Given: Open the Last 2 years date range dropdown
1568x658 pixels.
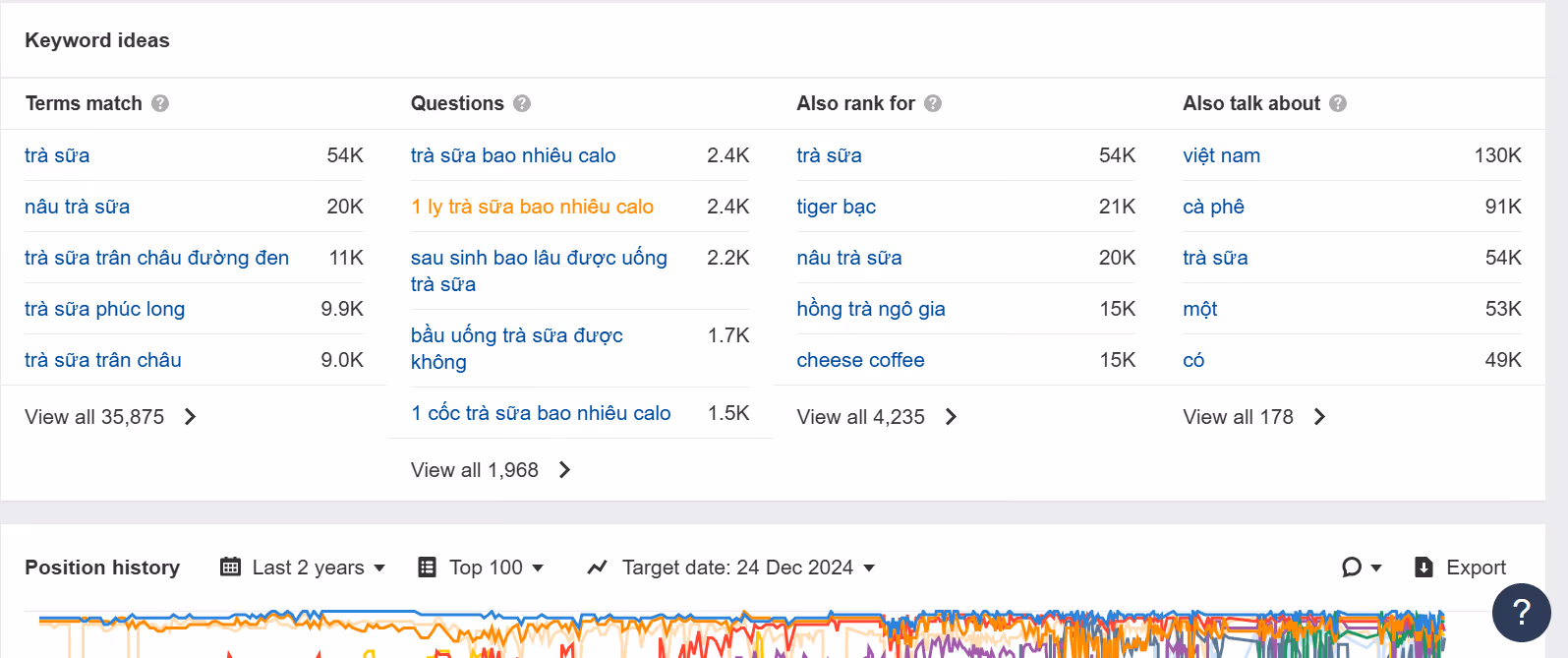Looking at the screenshot, I should [x=303, y=568].
